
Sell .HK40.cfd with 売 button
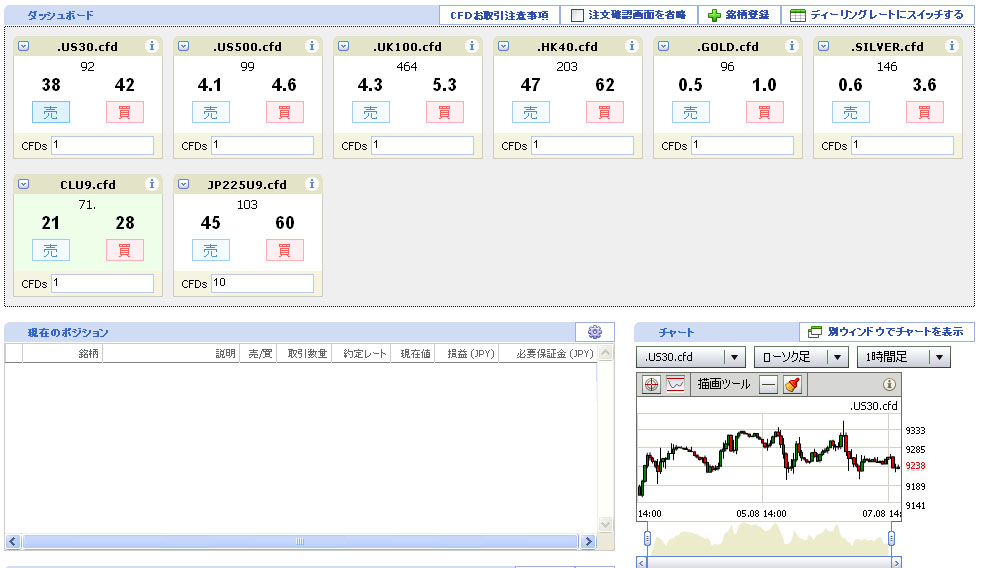point(531,112)
